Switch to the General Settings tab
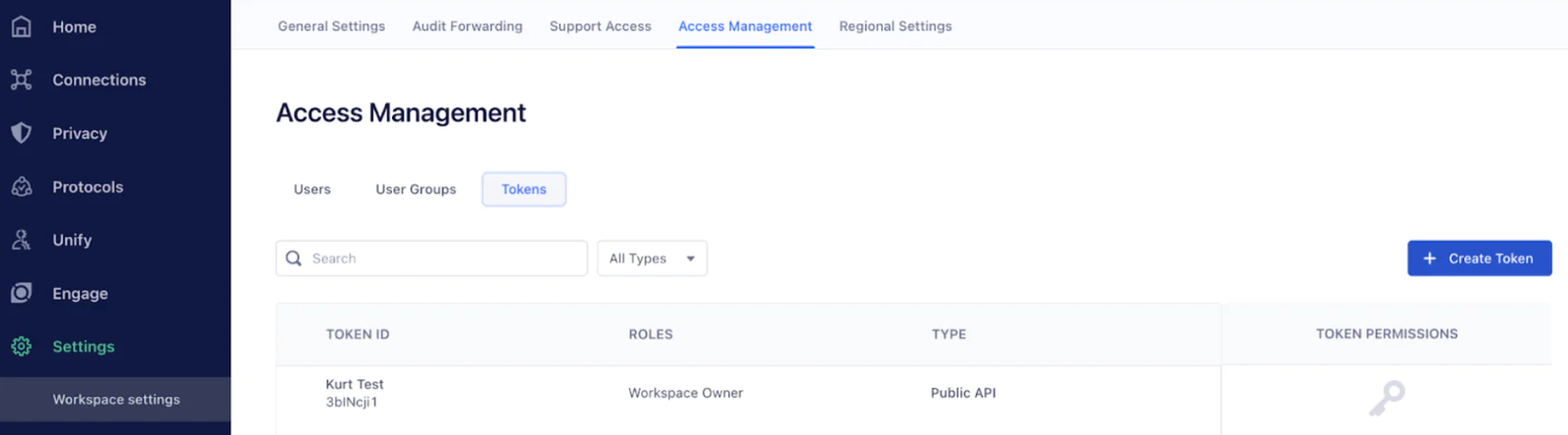1568x435 pixels. (331, 26)
